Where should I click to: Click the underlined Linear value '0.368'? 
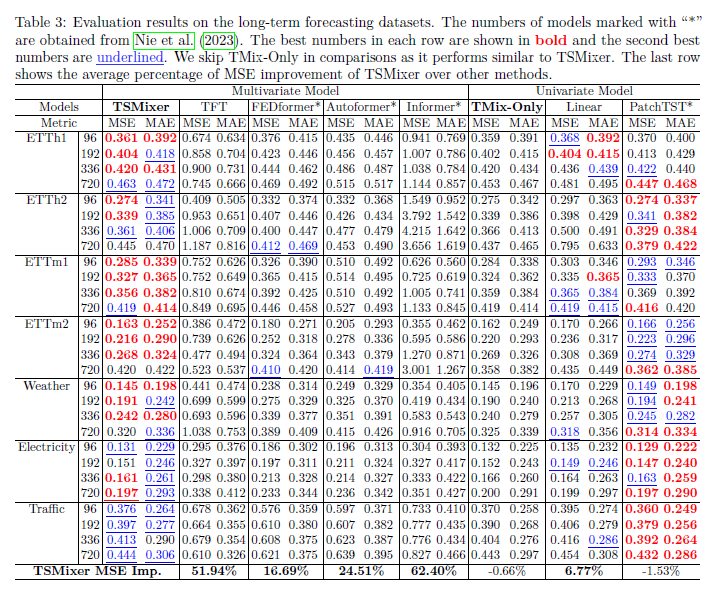coord(565,138)
